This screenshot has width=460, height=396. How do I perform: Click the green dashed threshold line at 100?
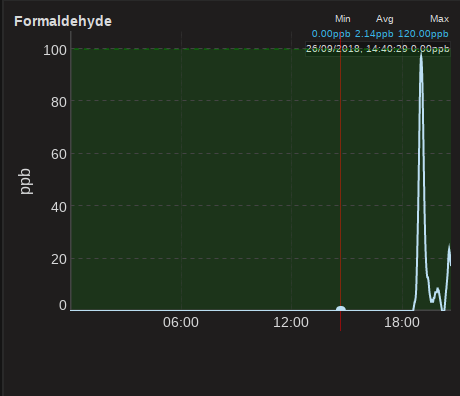coord(188,49)
